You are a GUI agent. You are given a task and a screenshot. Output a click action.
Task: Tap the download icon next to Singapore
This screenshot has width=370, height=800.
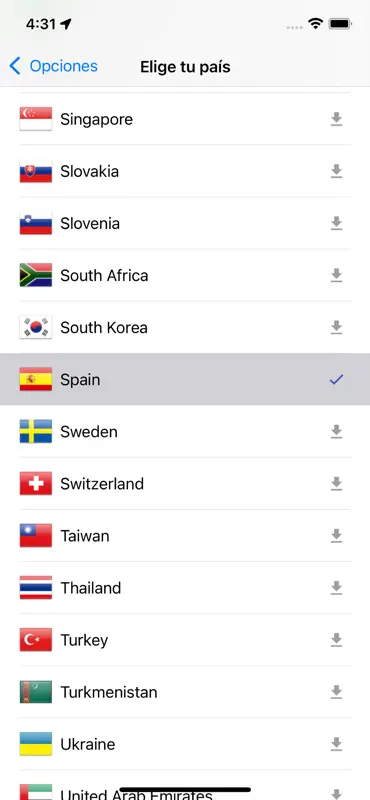click(336, 119)
